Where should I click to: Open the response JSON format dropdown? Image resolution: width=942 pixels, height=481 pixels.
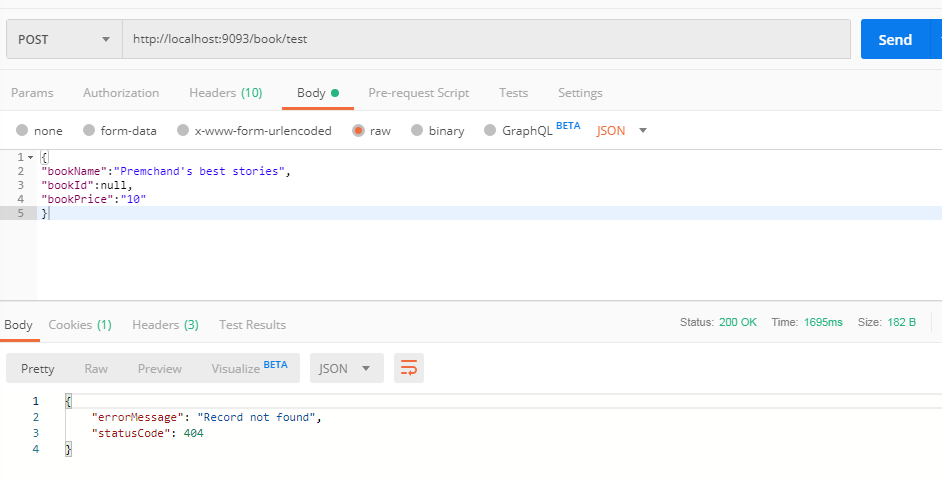click(346, 368)
